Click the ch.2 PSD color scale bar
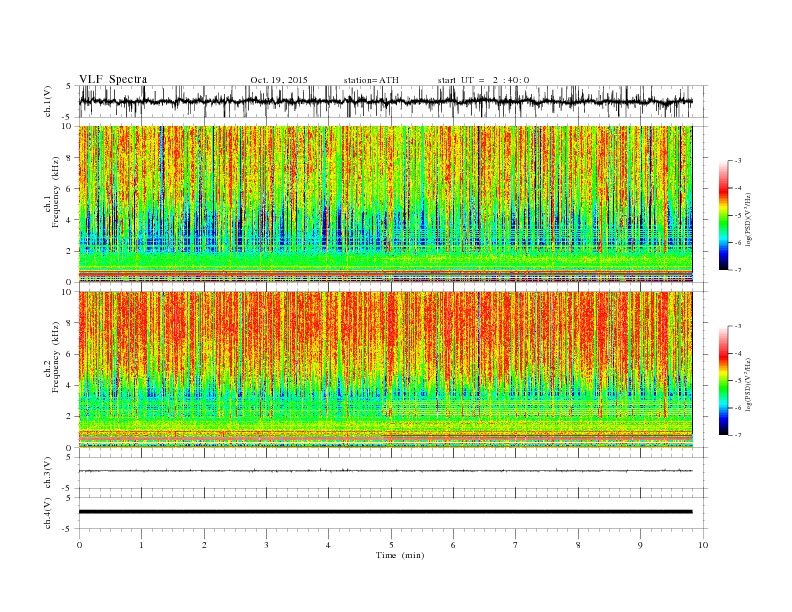The image size is (792, 612). (724, 380)
